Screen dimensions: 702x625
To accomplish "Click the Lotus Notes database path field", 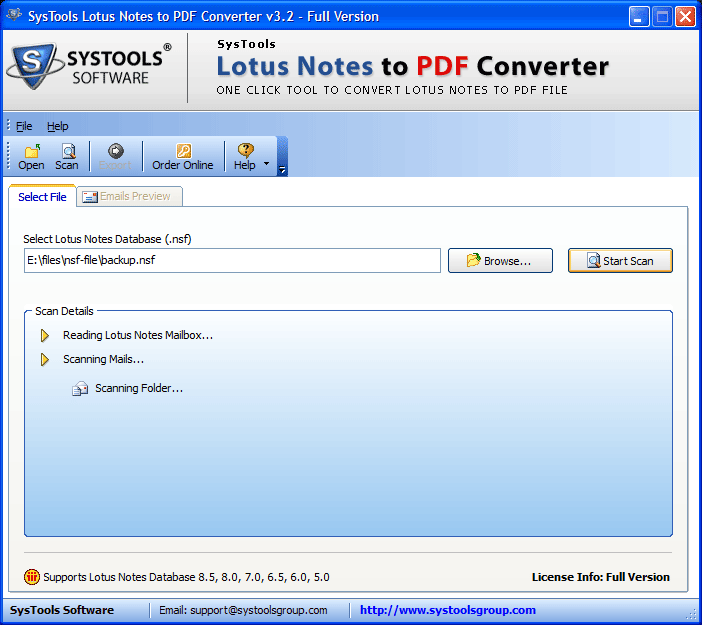I will point(232,261).
